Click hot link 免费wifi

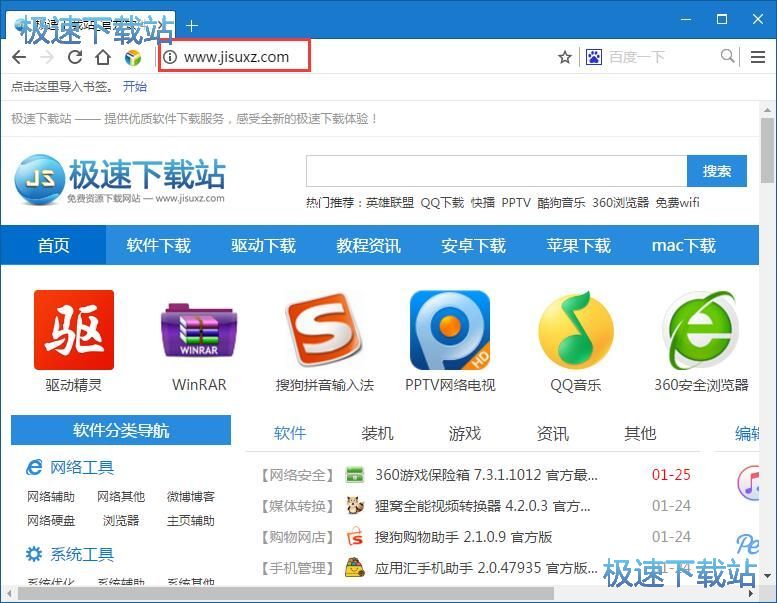pos(677,203)
